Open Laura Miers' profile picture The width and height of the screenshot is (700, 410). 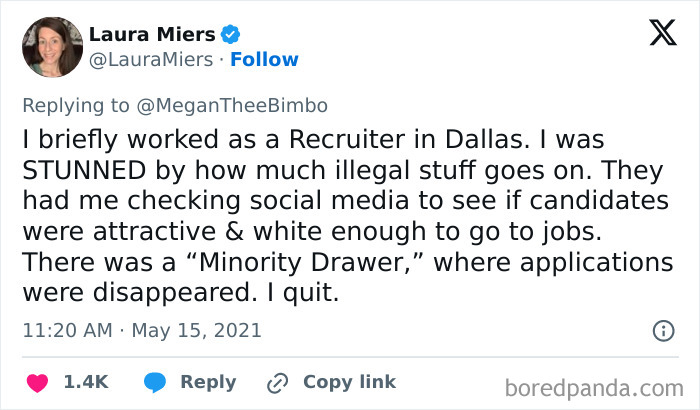pos(51,47)
